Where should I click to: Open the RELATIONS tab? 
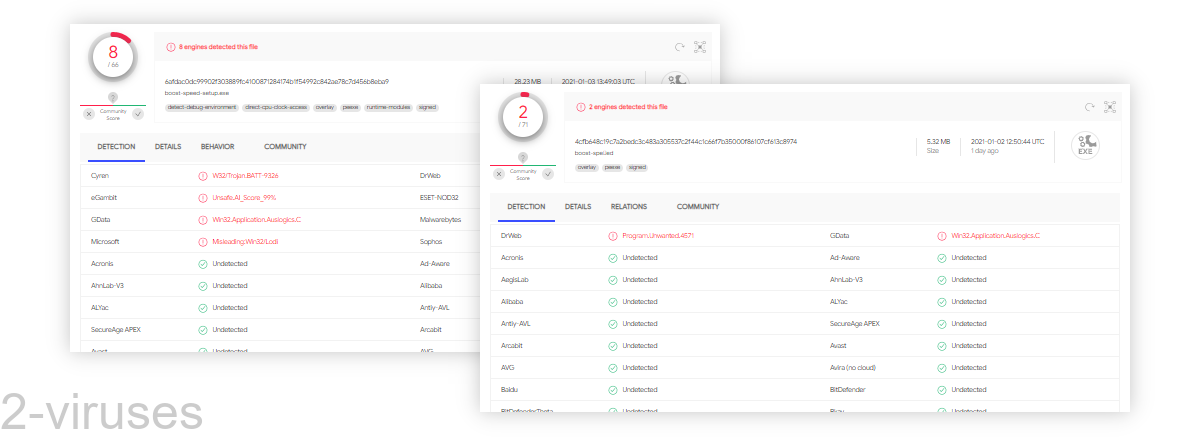[x=629, y=206]
